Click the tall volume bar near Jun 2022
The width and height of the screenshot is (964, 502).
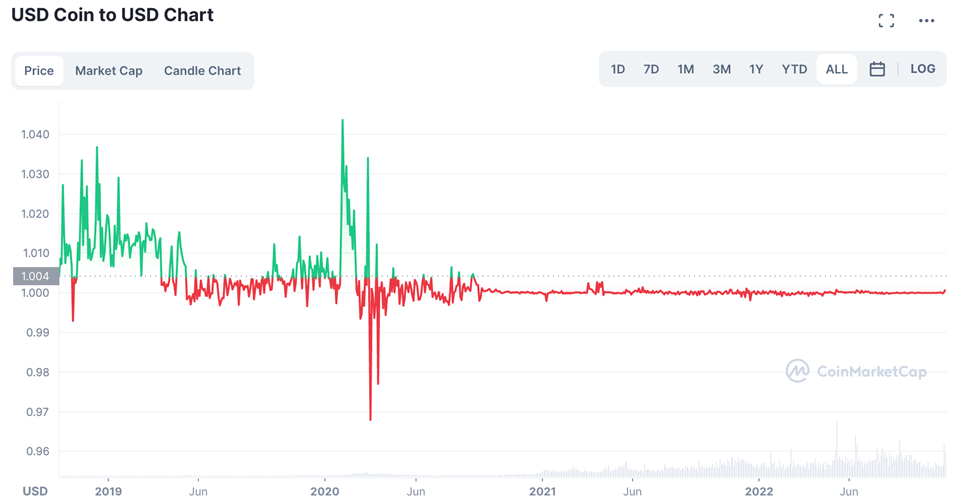coord(836,449)
